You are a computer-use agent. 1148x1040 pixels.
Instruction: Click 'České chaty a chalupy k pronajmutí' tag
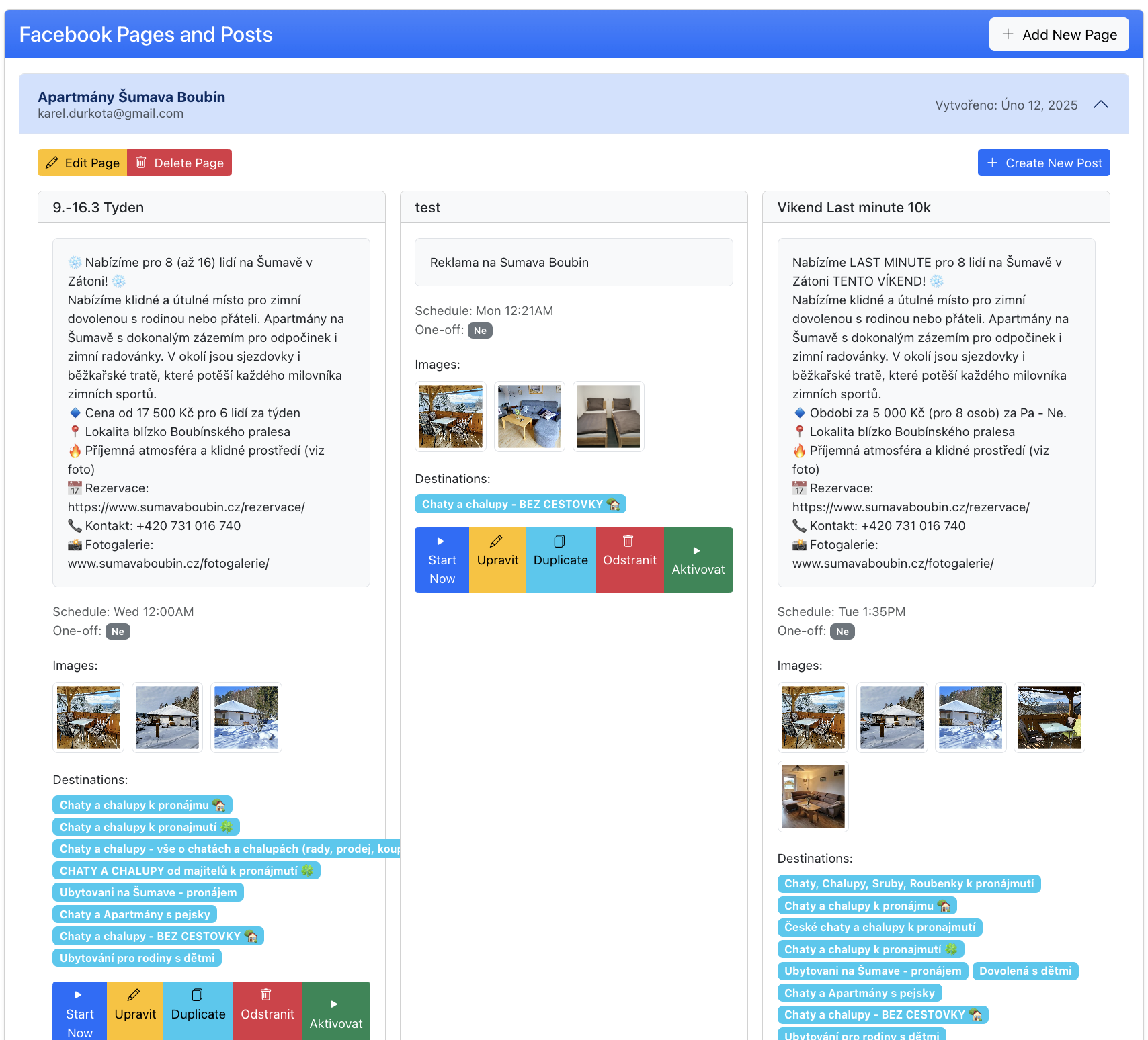pos(880,927)
